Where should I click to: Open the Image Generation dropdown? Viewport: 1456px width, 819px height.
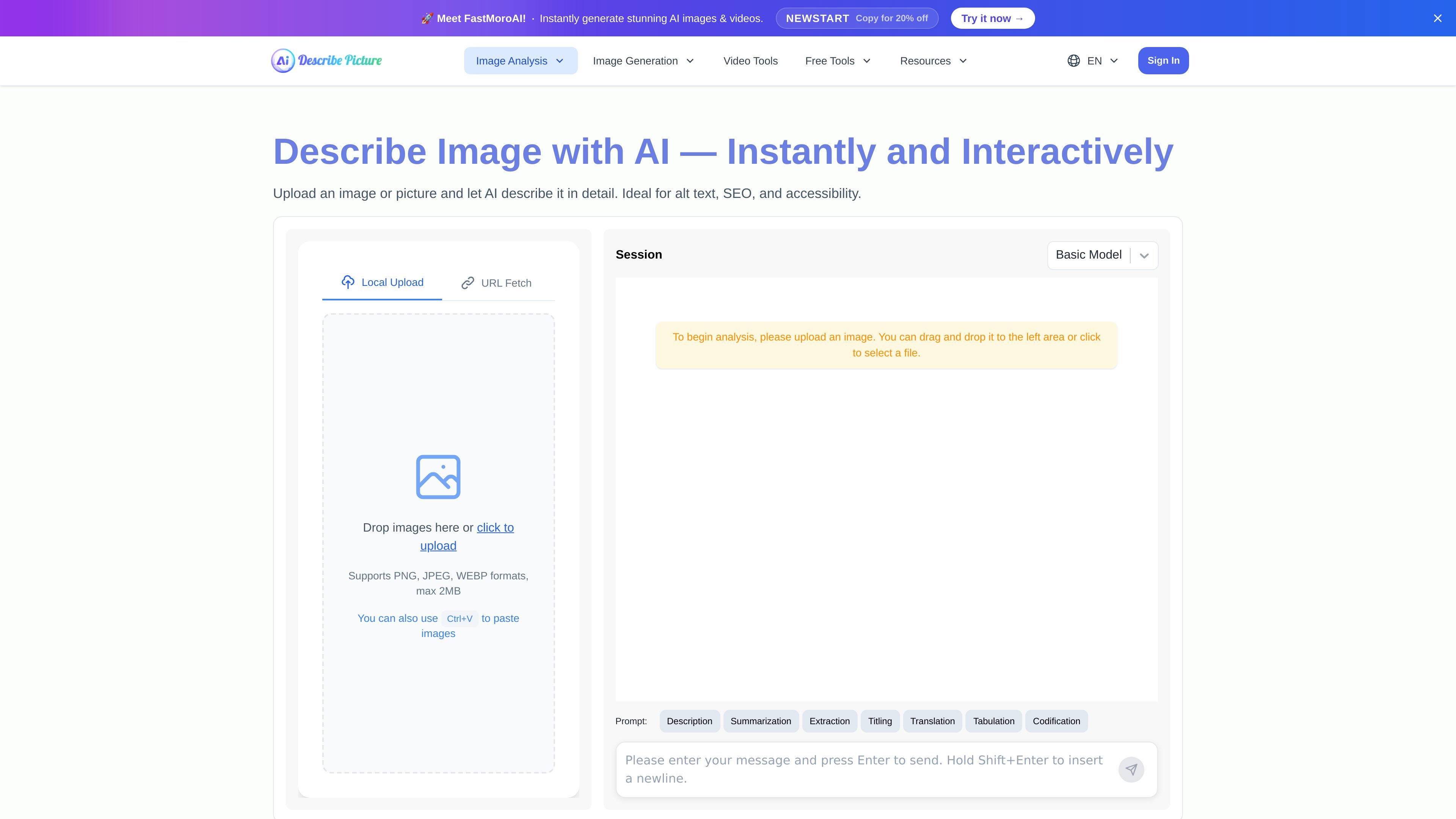tap(643, 61)
